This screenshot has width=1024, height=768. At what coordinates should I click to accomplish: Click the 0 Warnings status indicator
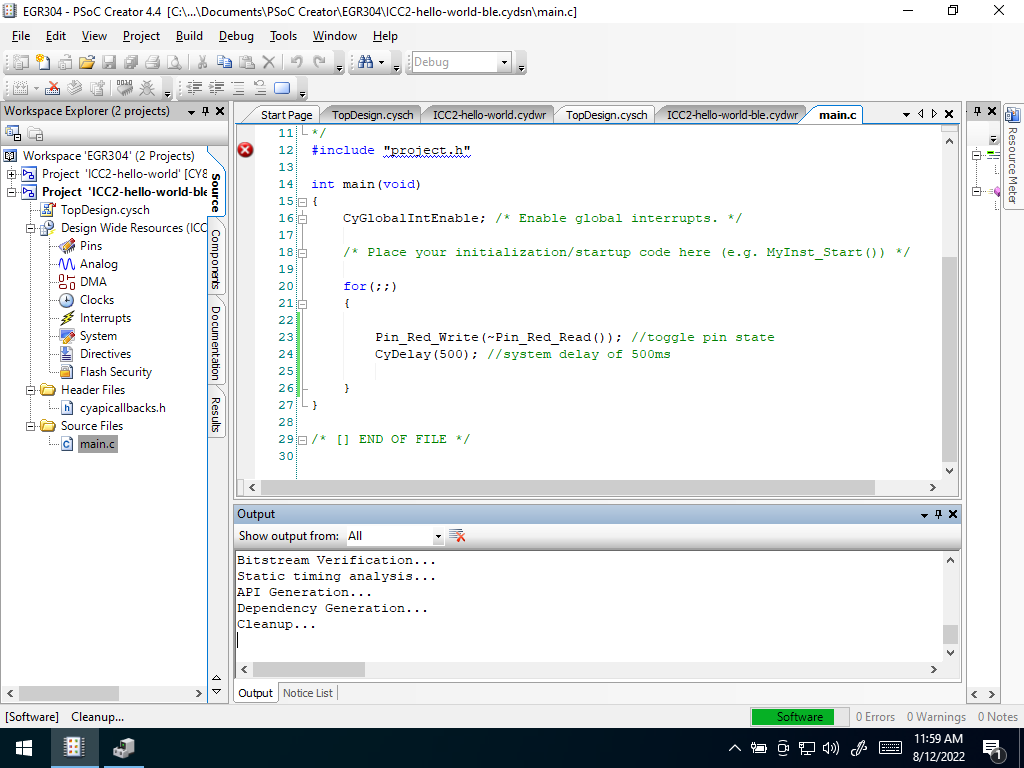(936, 717)
